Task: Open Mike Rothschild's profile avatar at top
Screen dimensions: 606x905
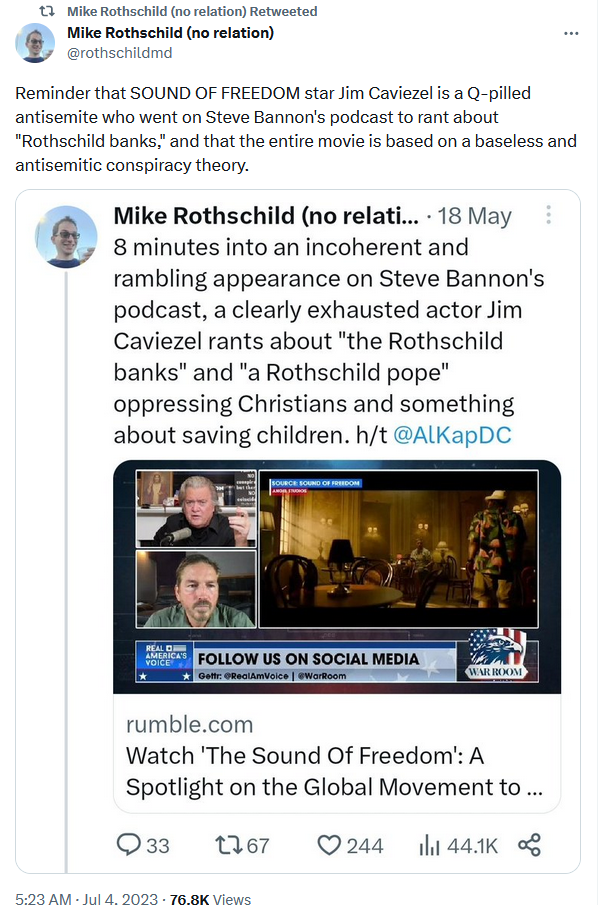Action: coord(35,44)
